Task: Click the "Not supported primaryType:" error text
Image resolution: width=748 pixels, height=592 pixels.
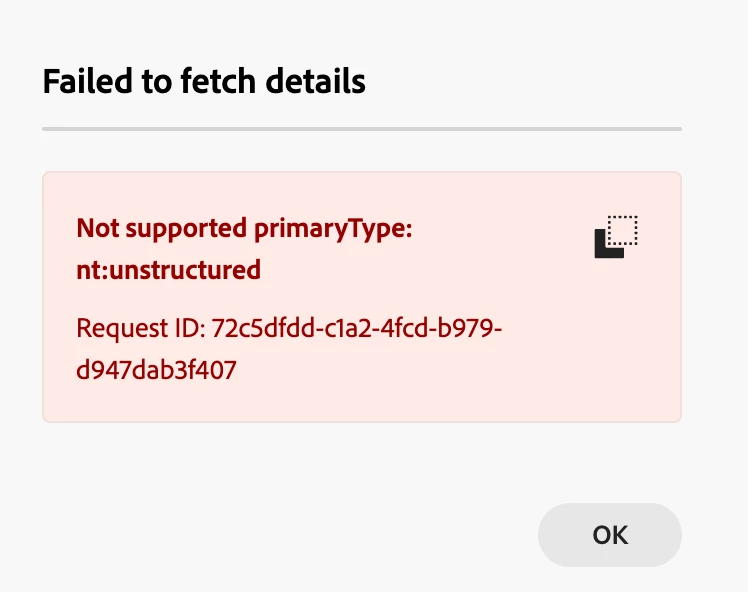Action: [x=244, y=228]
